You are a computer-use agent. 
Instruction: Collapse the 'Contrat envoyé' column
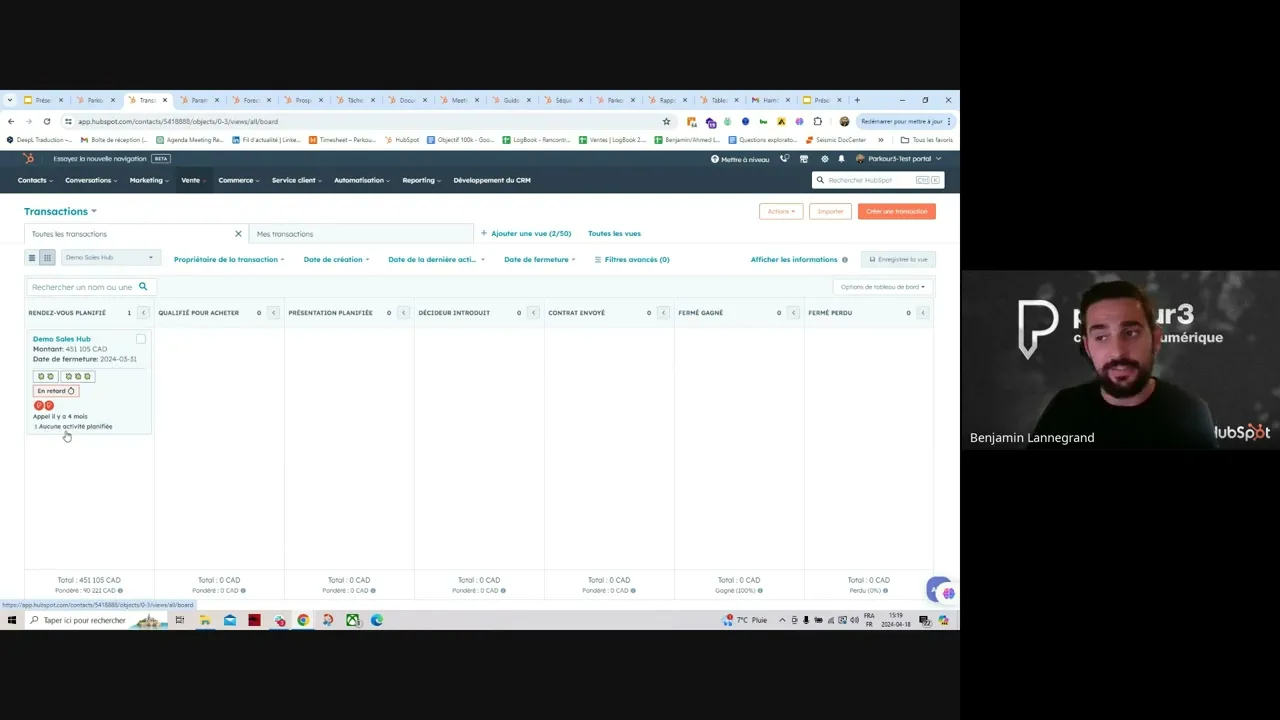663,313
